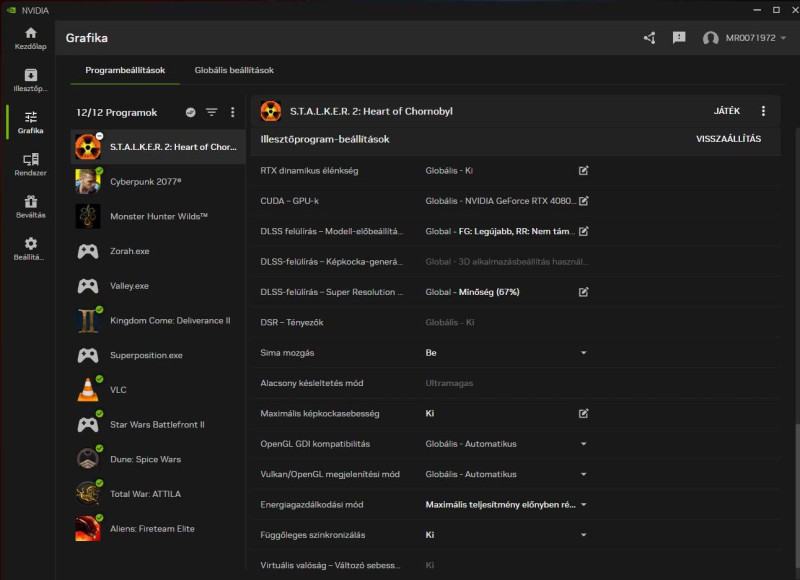Expand the Sima mozgás dropdown
Screen dimensions: 800x580
click(x=584, y=353)
